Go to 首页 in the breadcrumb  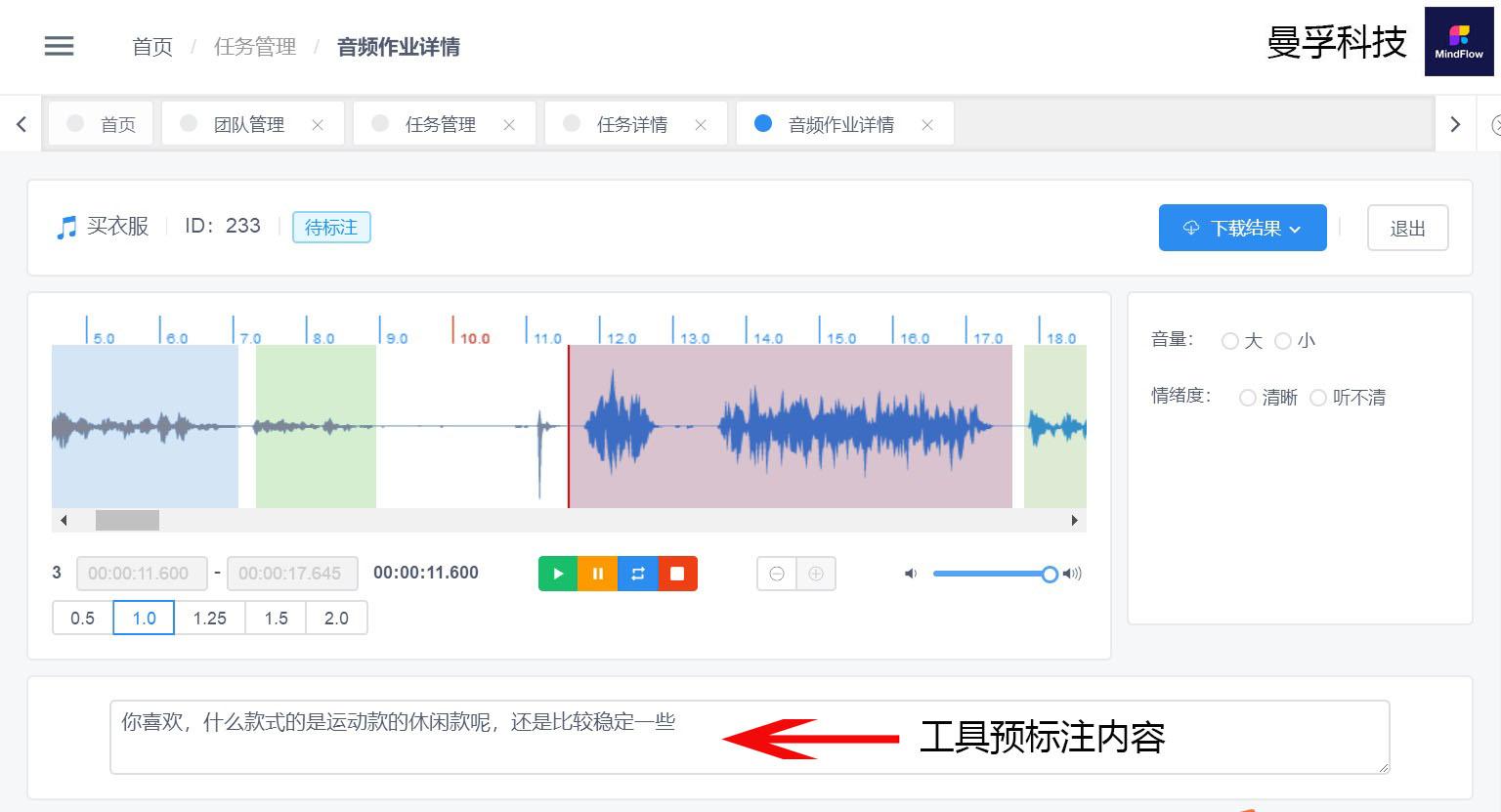(152, 47)
